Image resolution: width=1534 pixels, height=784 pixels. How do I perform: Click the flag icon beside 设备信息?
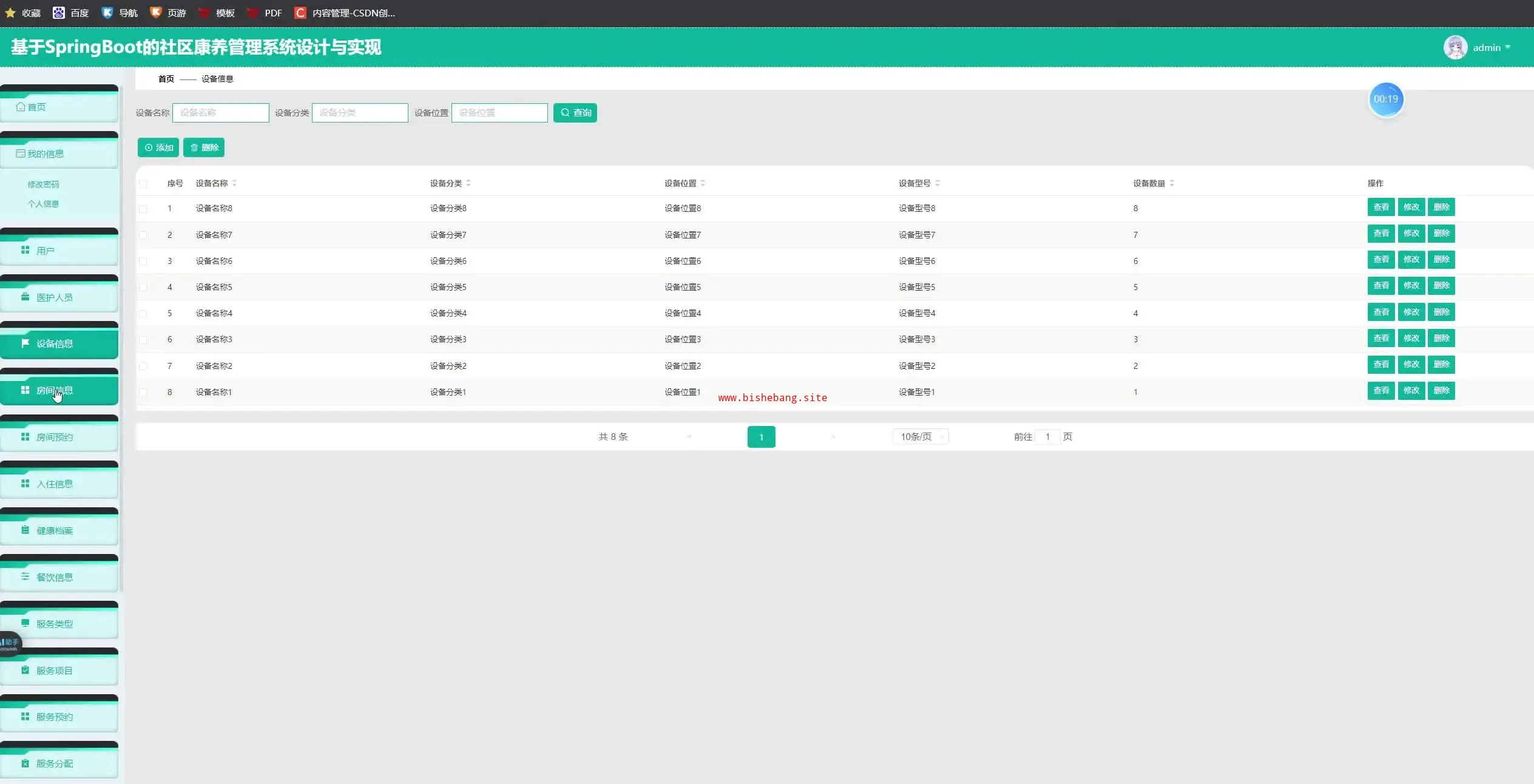pos(25,343)
